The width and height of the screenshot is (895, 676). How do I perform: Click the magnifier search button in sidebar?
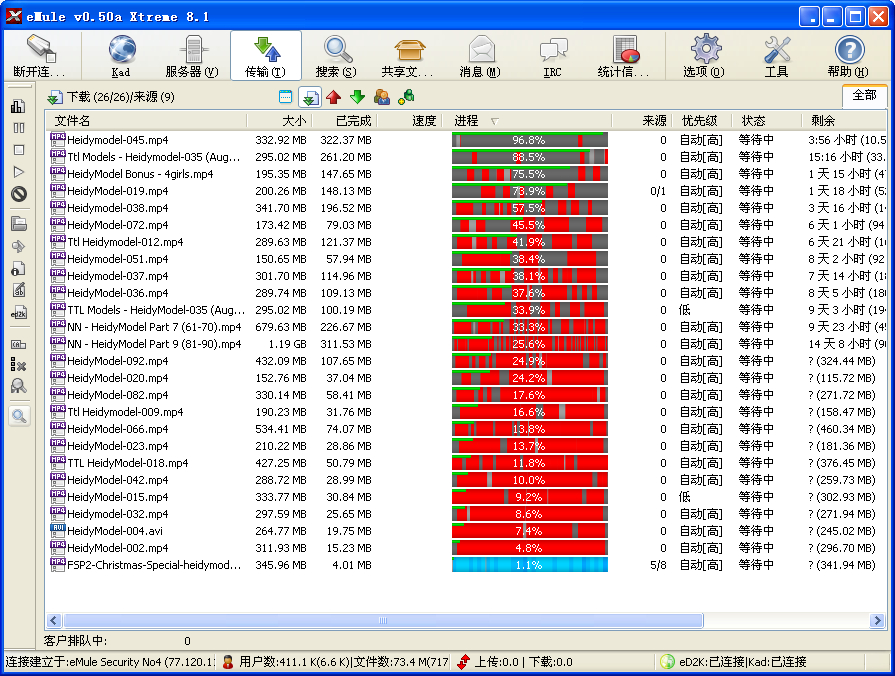(x=19, y=416)
